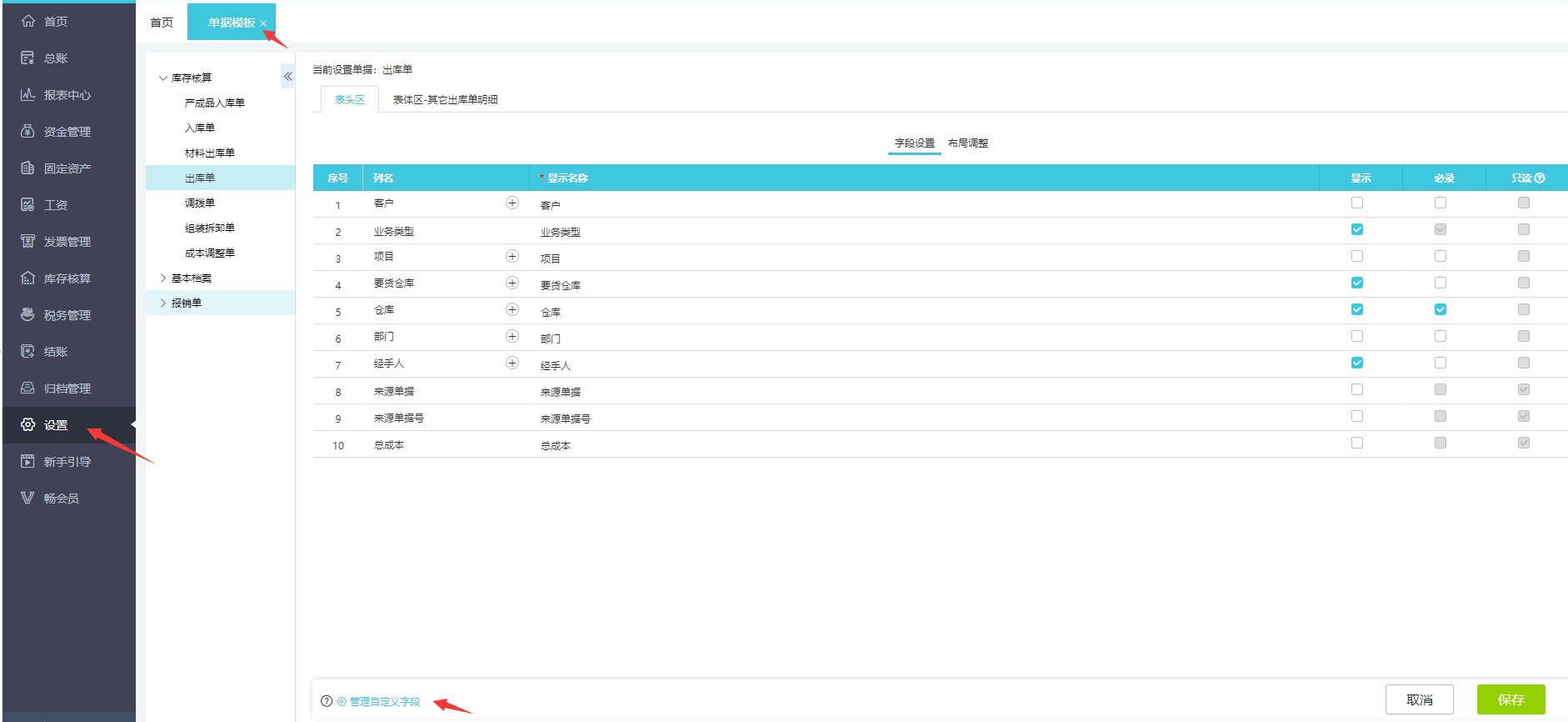This screenshot has height=722, width=1568.
Task: Select the 畅会员 membership icon
Action: point(27,498)
